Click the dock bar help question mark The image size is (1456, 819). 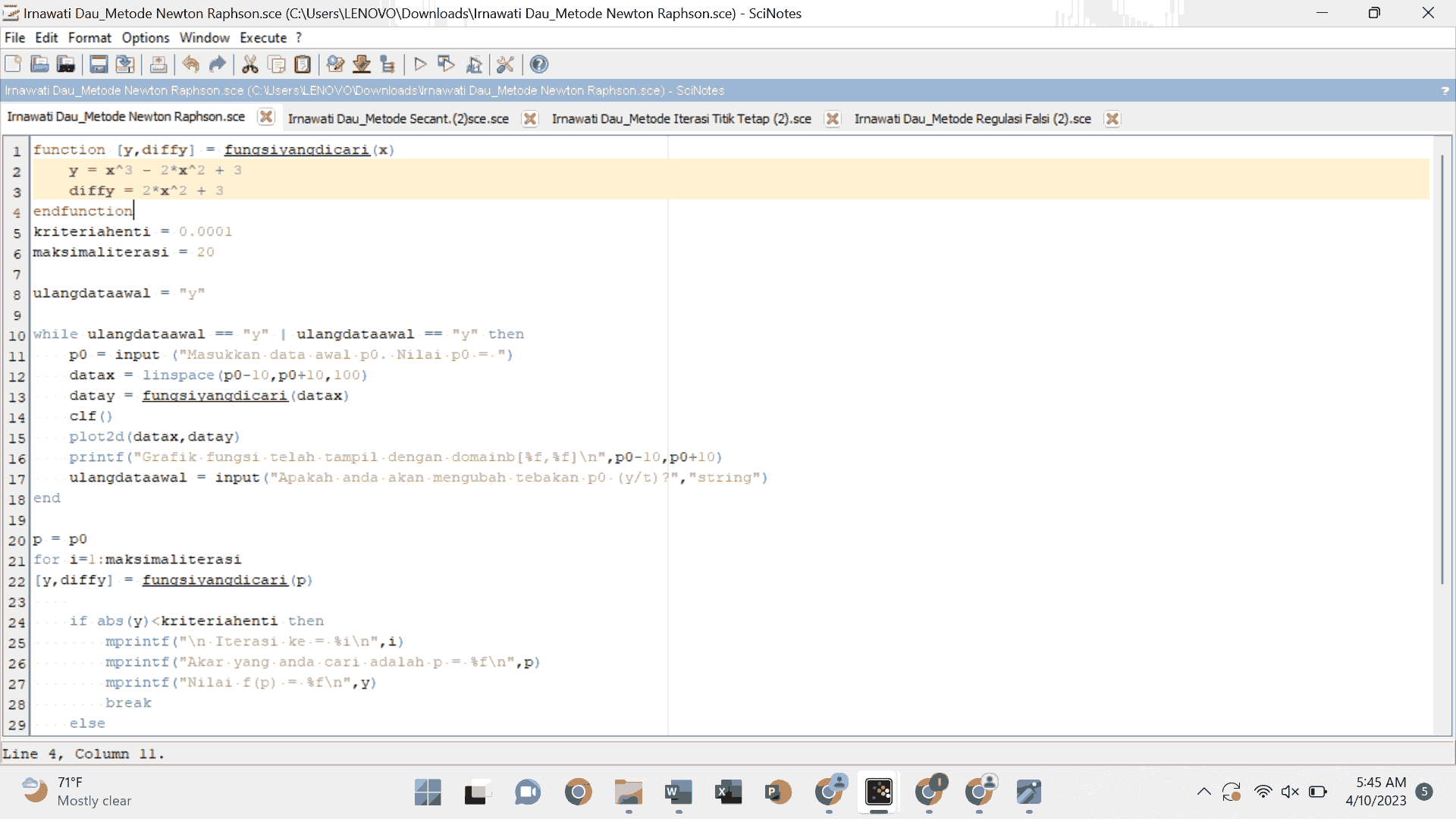1445,90
